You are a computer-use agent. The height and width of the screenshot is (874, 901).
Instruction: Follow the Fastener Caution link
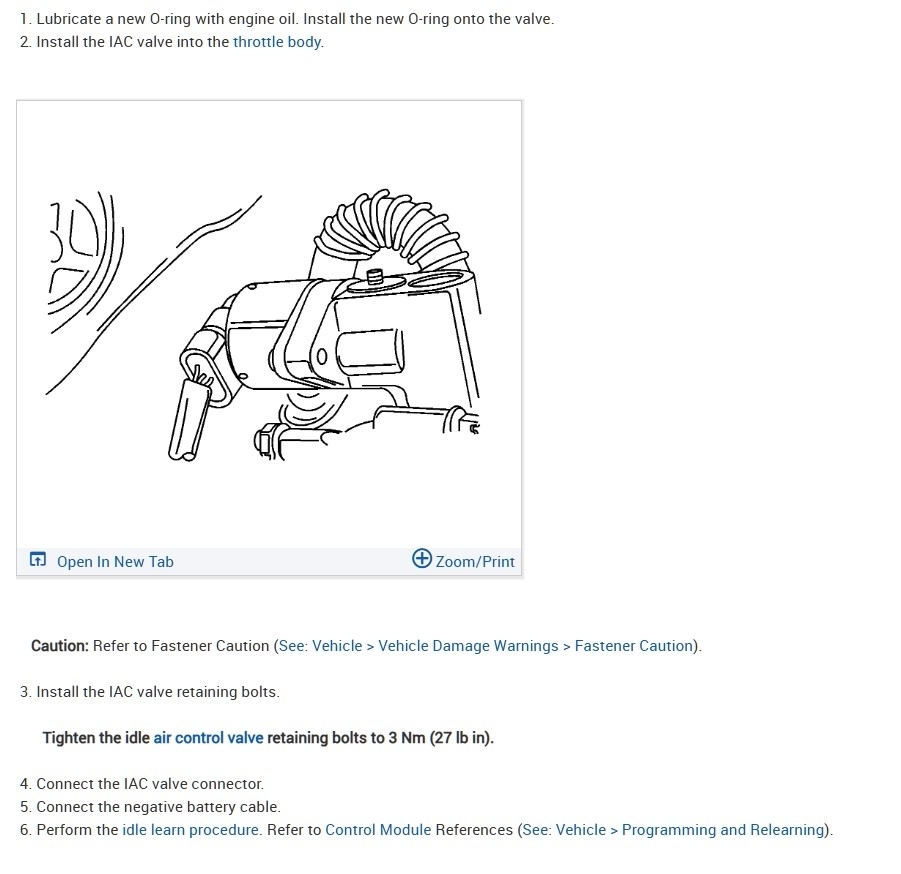pyautogui.click(x=634, y=646)
